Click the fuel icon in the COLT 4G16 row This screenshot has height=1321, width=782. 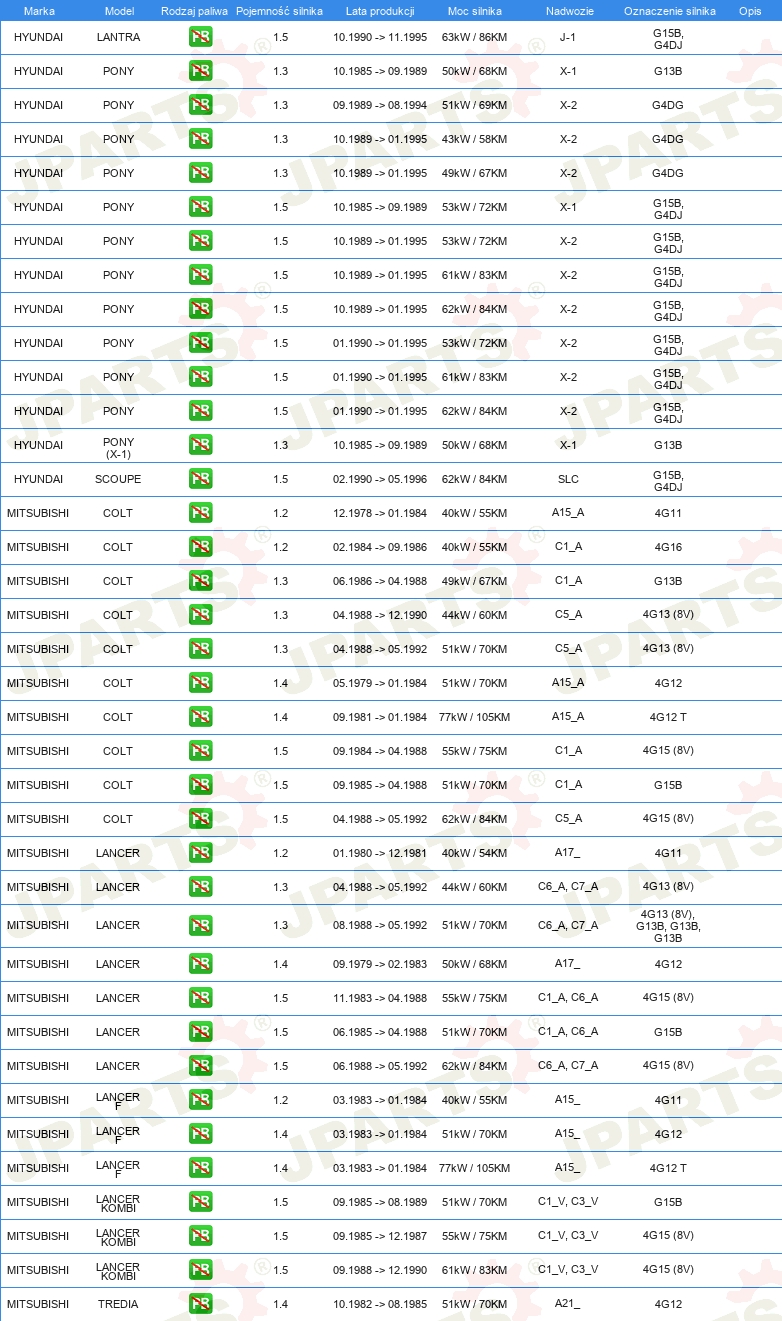click(201, 547)
